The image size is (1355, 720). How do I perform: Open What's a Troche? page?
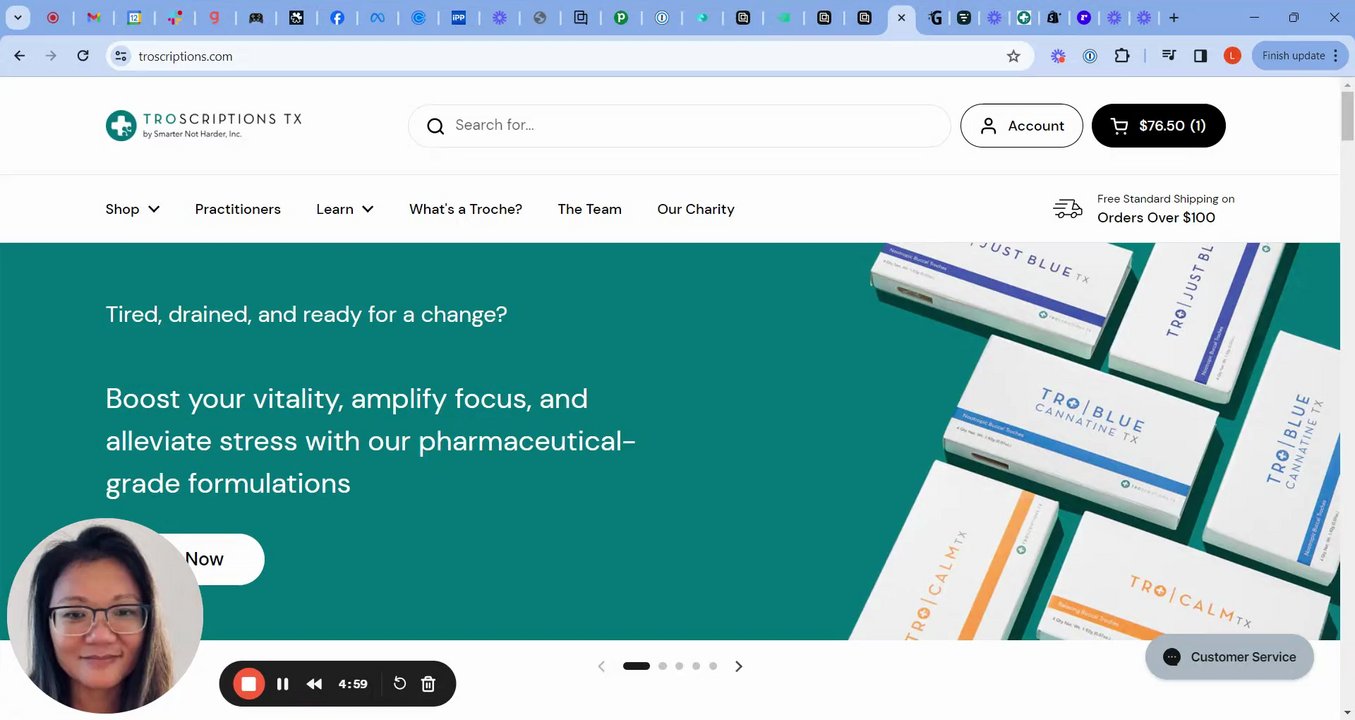tap(466, 209)
